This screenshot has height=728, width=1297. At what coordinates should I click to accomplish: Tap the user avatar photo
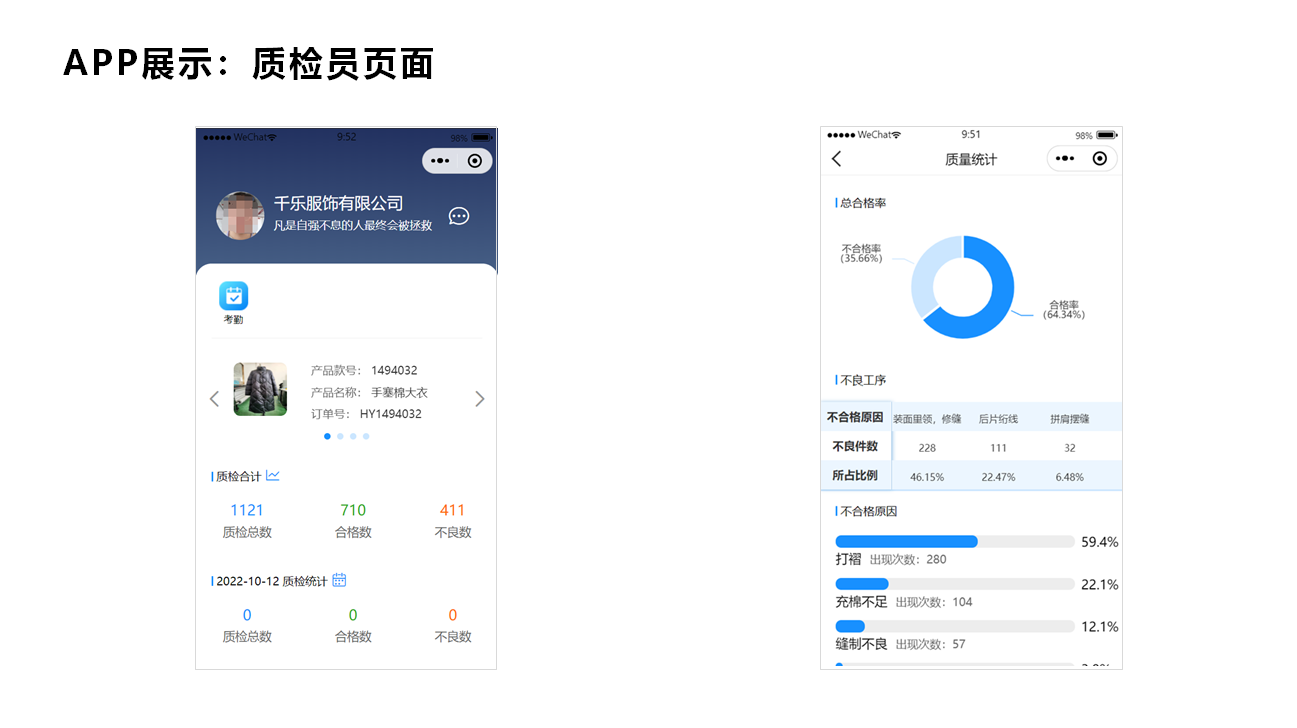(240, 216)
